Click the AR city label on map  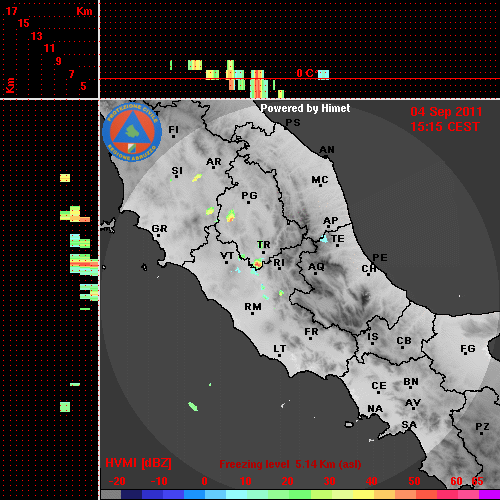pyautogui.click(x=214, y=162)
